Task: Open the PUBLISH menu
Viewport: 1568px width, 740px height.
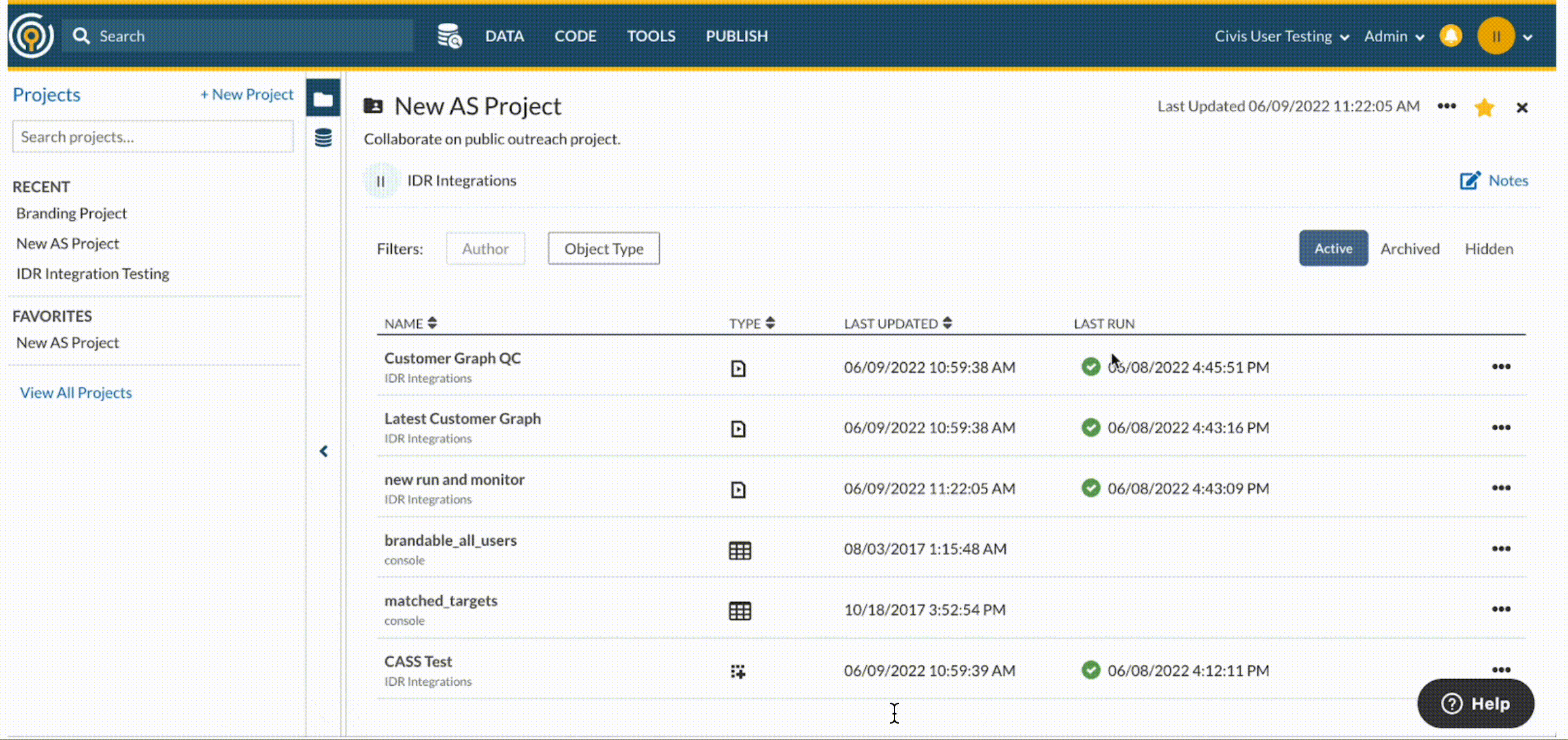Action: [x=737, y=36]
